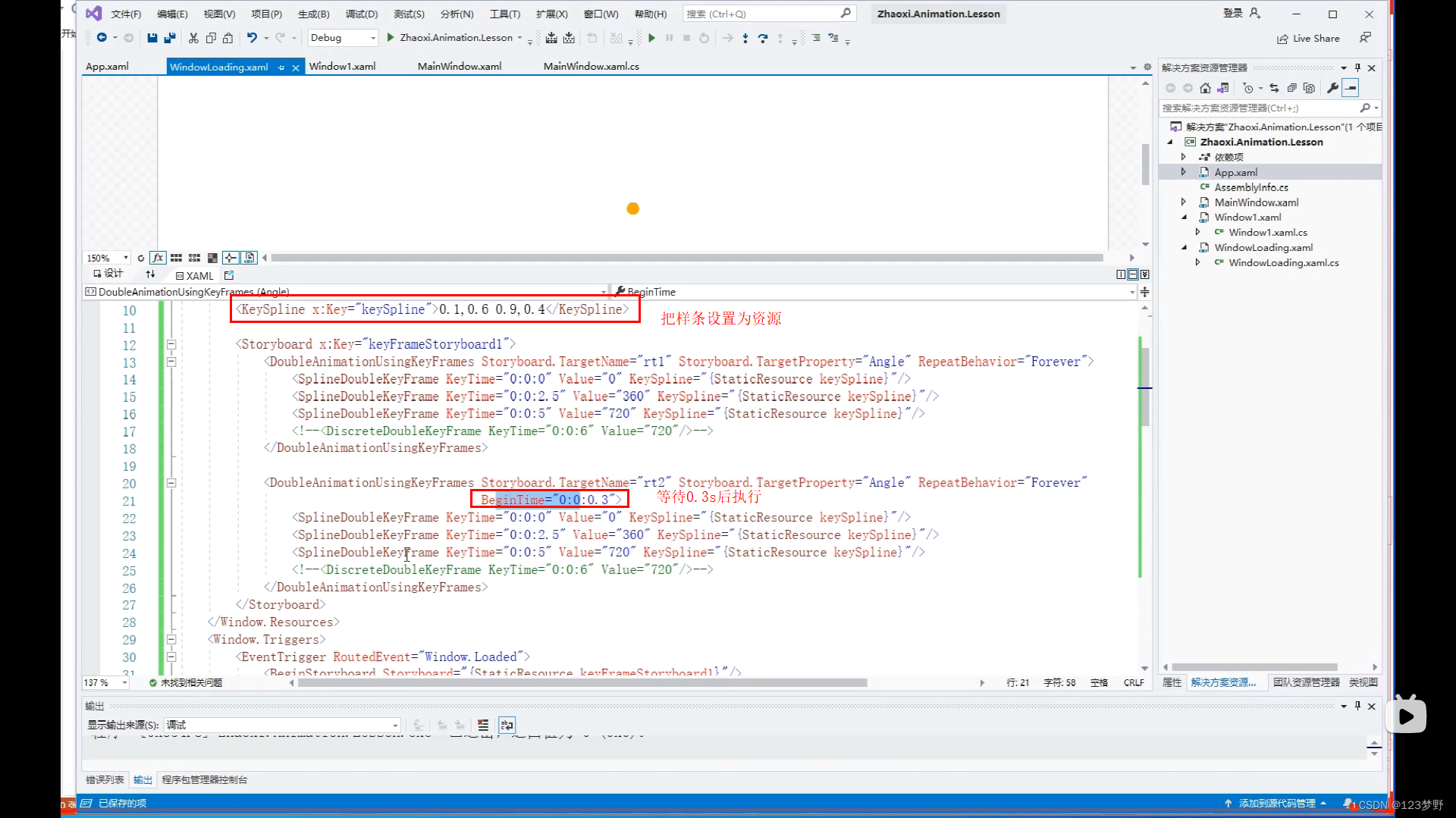1456x818 pixels.
Task: Click the Save All toolbar icon
Action: click(170, 38)
